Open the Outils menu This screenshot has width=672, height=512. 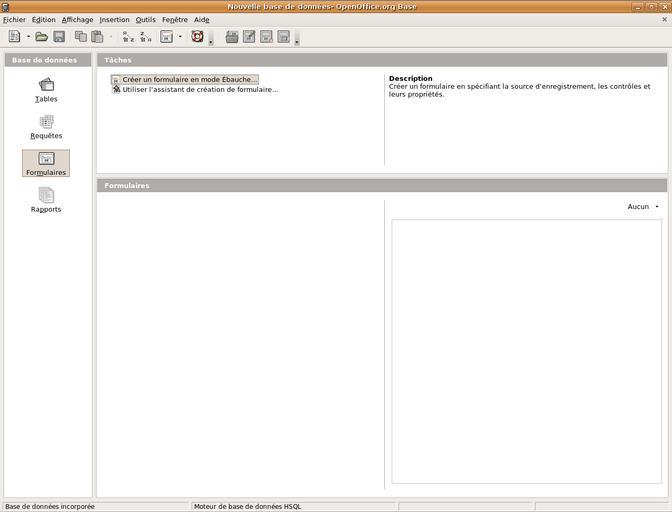(x=146, y=19)
